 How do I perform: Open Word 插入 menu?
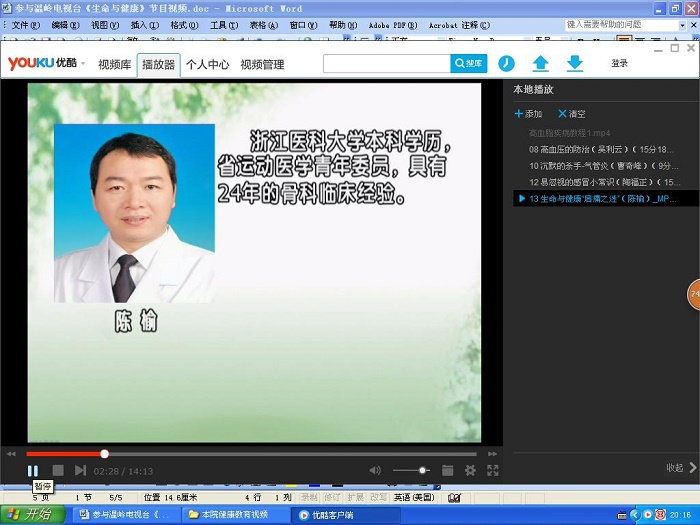(x=144, y=25)
